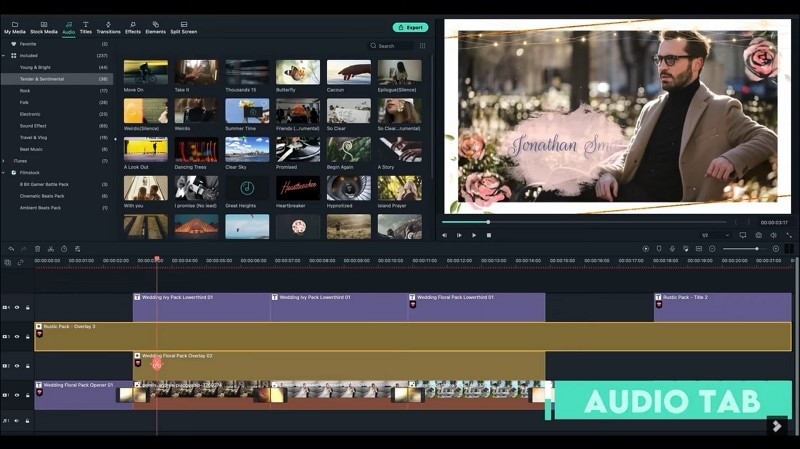Lock audio track 1
This screenshot has width=800, height=449.
pos(28,421)
